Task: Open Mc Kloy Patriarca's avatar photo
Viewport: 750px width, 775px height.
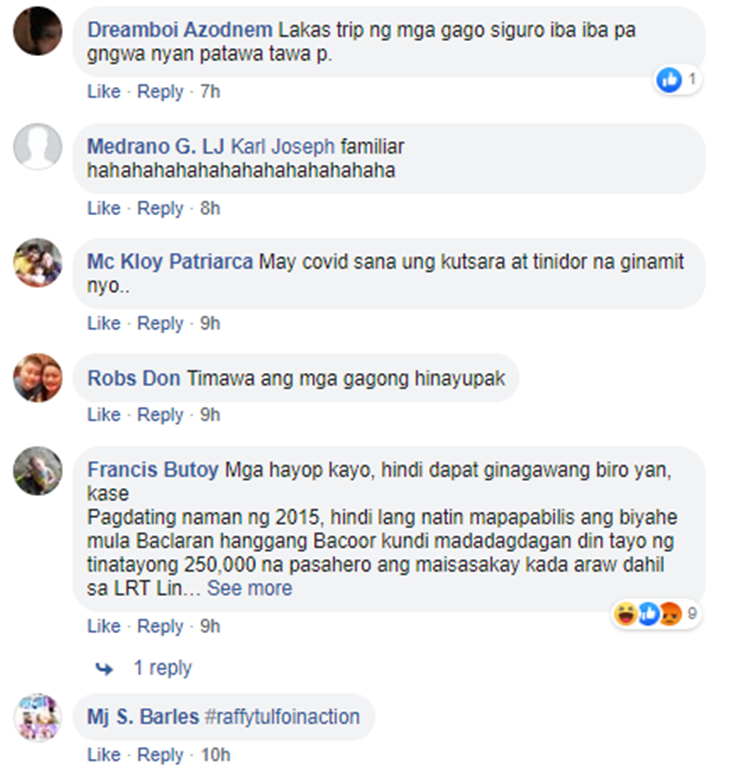Action: tap(38, 262)
